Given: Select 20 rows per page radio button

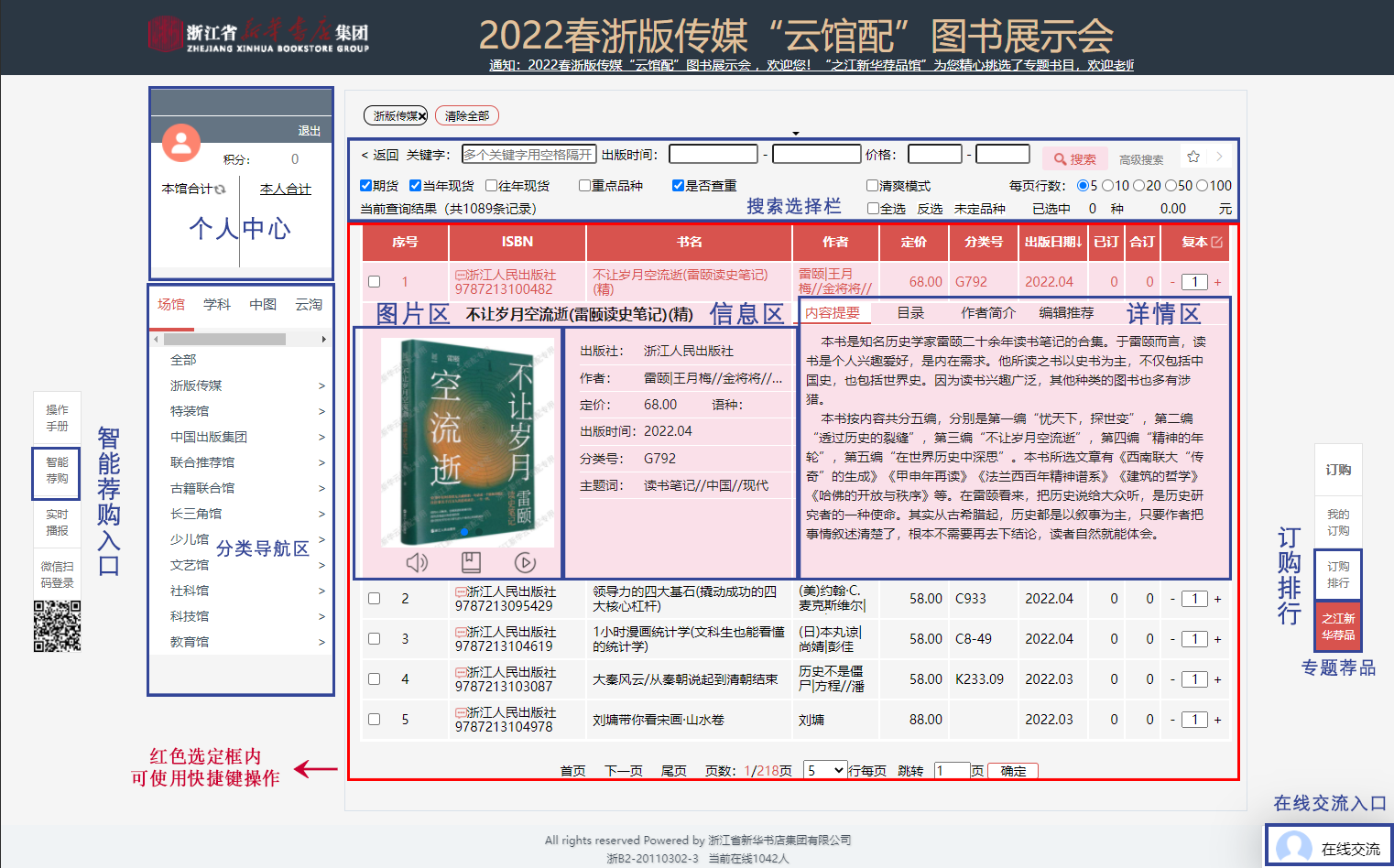Looking at the screenshot, I should click(x=1138, y=186).
